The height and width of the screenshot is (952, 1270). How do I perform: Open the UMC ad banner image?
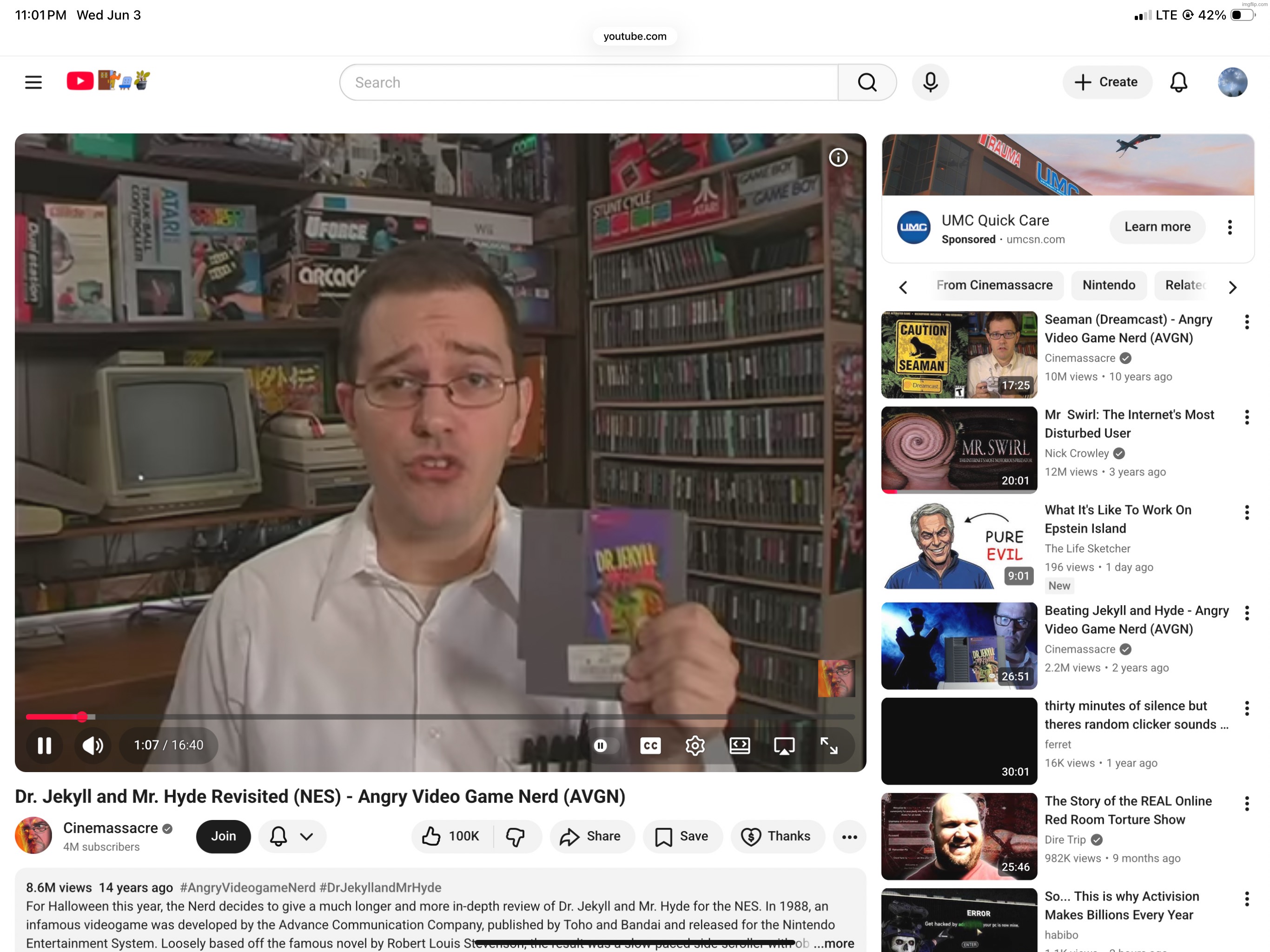pyautogui.click(x=1067, y=165)
